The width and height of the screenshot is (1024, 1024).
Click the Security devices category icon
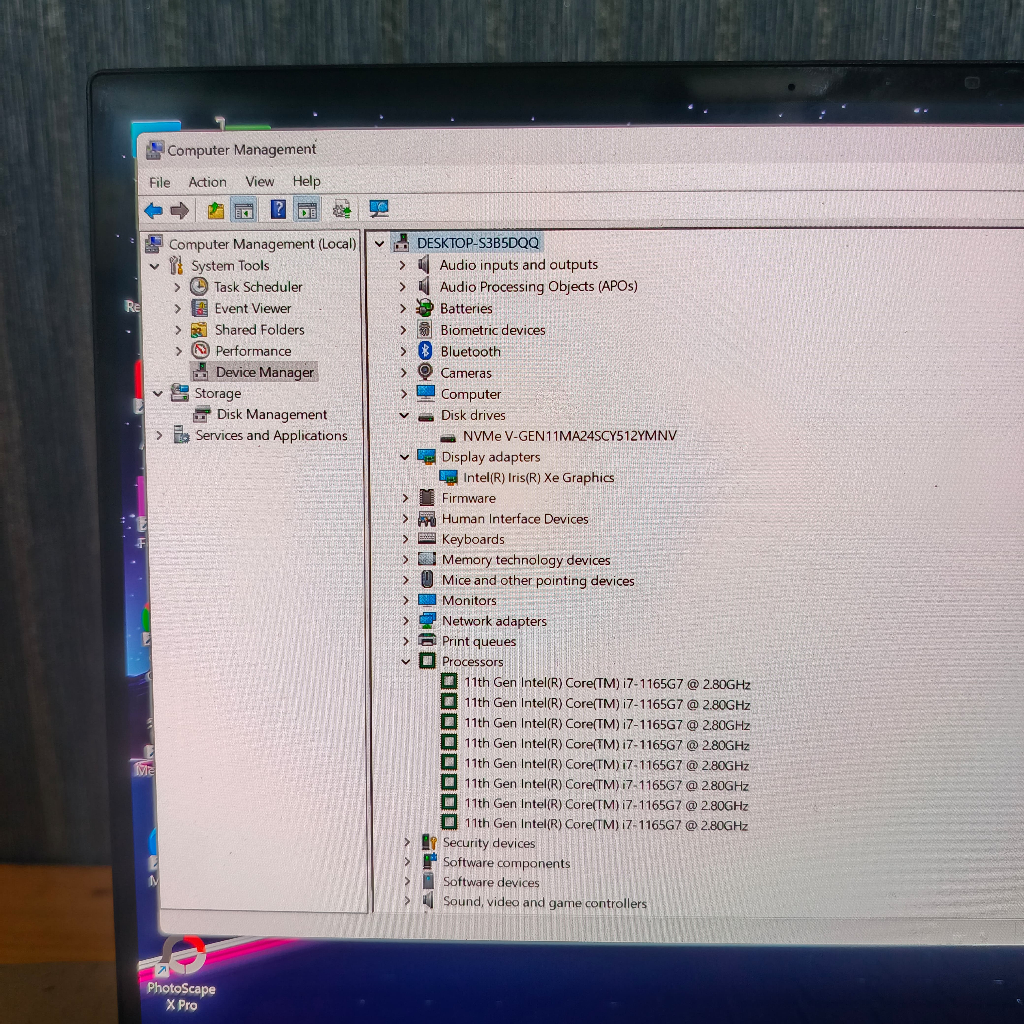(x=429, y=842)
